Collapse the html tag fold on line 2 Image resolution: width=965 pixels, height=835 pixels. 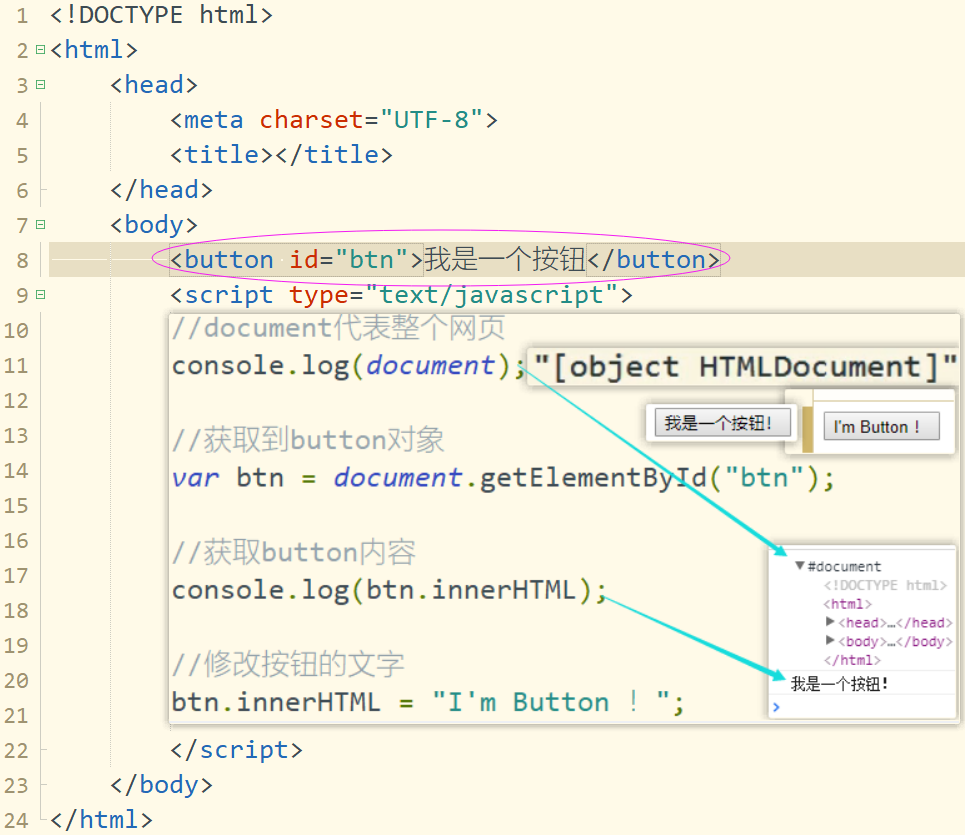(41, 49)
